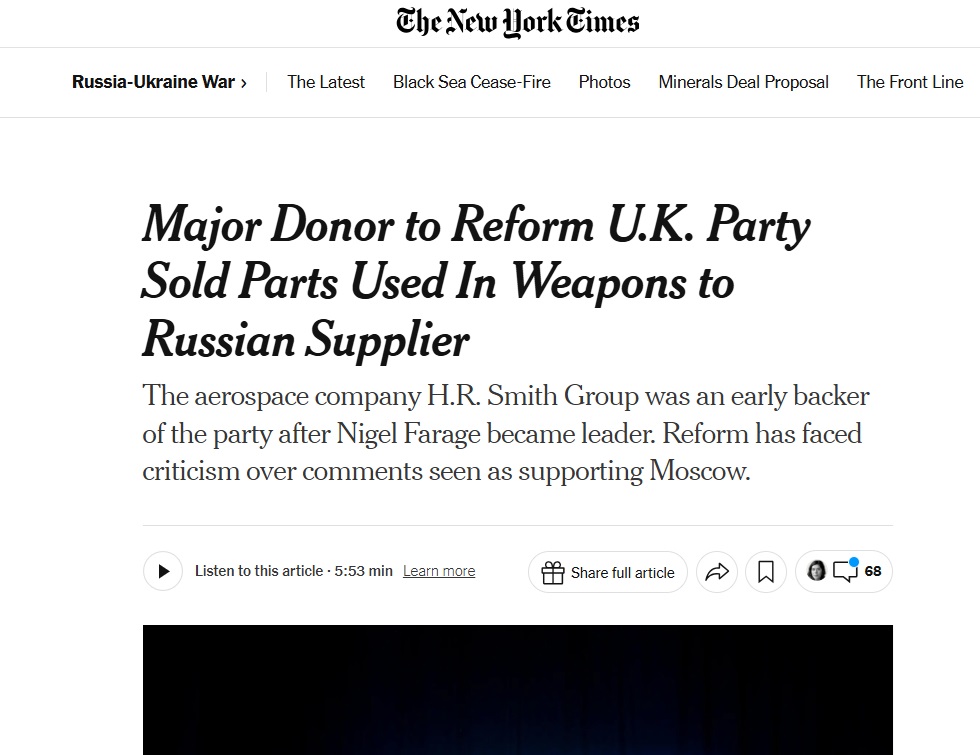Click the share arrow icon
Image resolution: width=980 pixels, height=755 pixels.
pyautogui.click(x=716, y=572)
